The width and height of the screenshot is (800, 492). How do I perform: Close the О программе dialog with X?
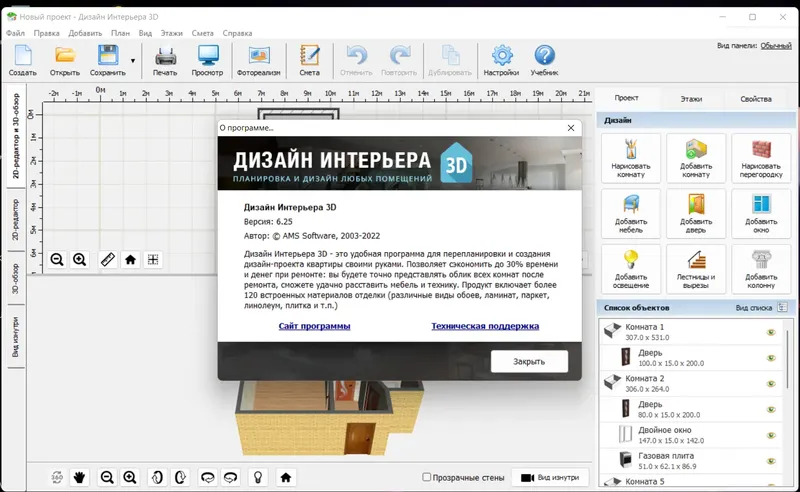pos(571,128)
